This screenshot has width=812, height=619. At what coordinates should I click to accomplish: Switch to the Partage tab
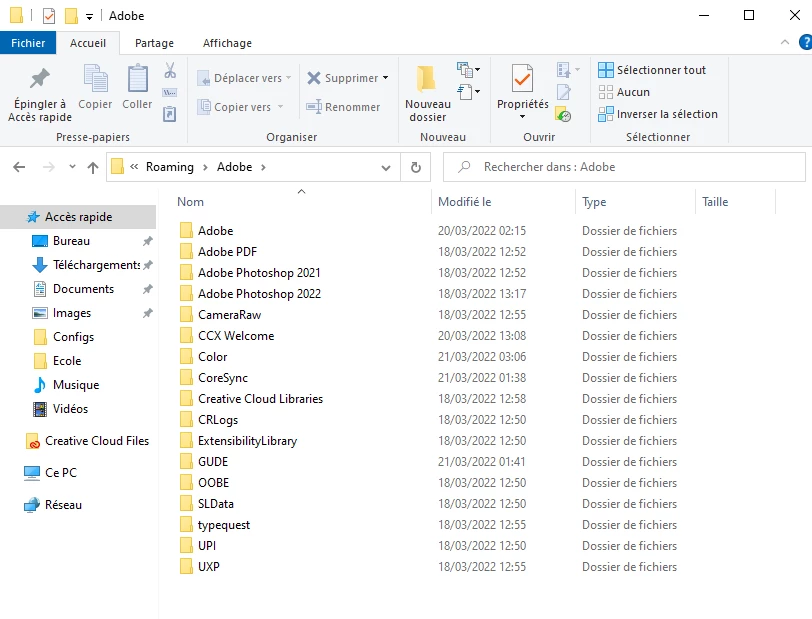tap(154, 43)
